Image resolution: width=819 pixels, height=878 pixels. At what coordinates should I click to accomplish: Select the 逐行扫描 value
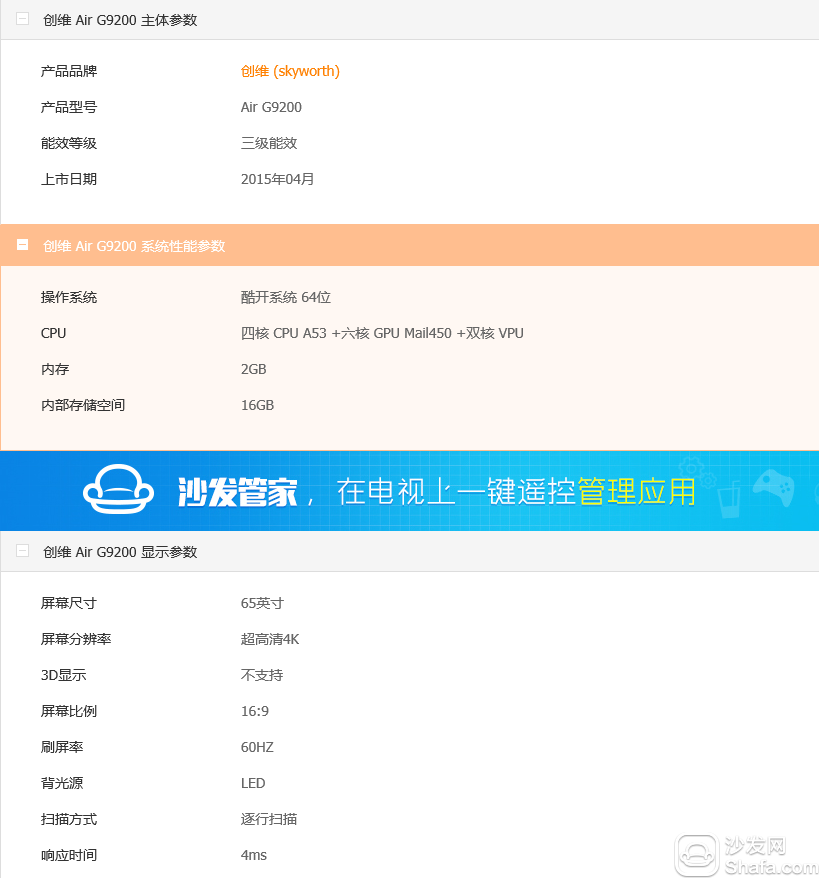269,819
